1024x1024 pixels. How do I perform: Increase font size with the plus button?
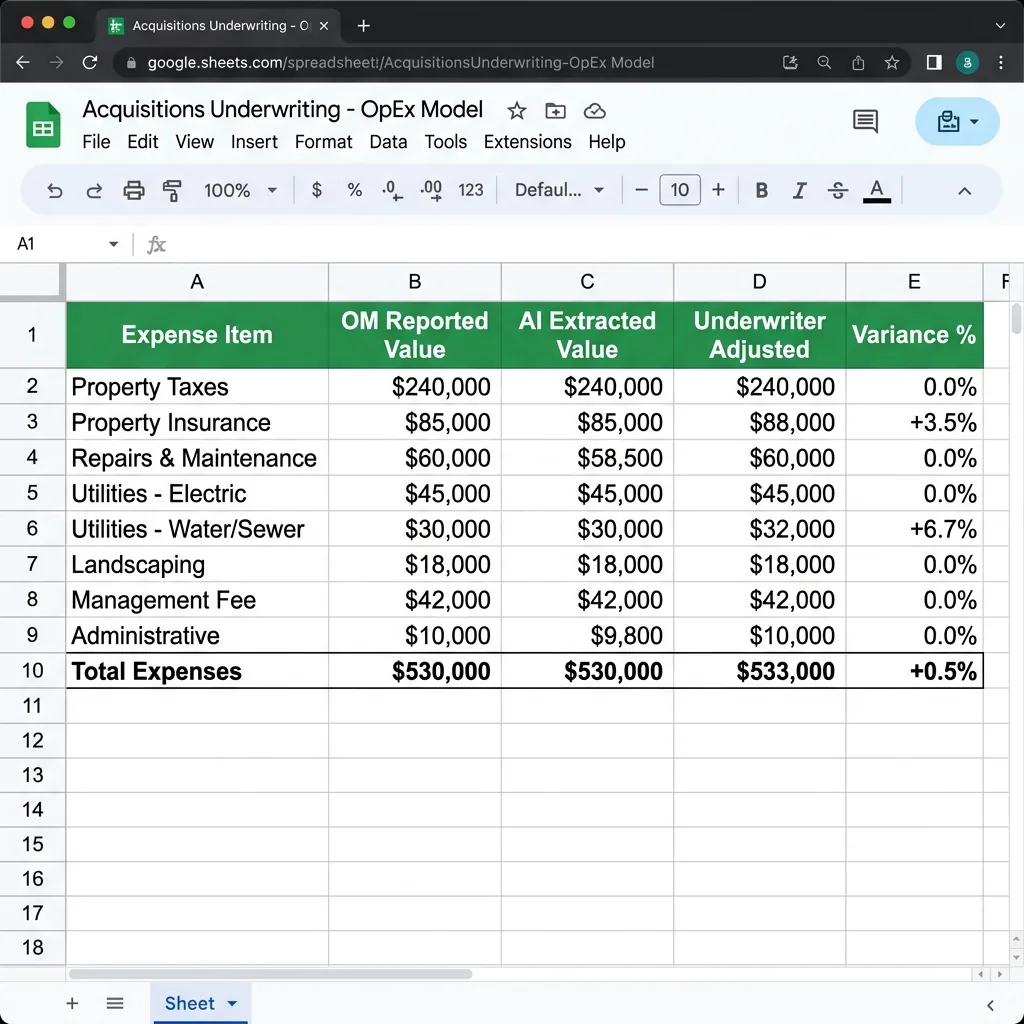tap(718, 190)
